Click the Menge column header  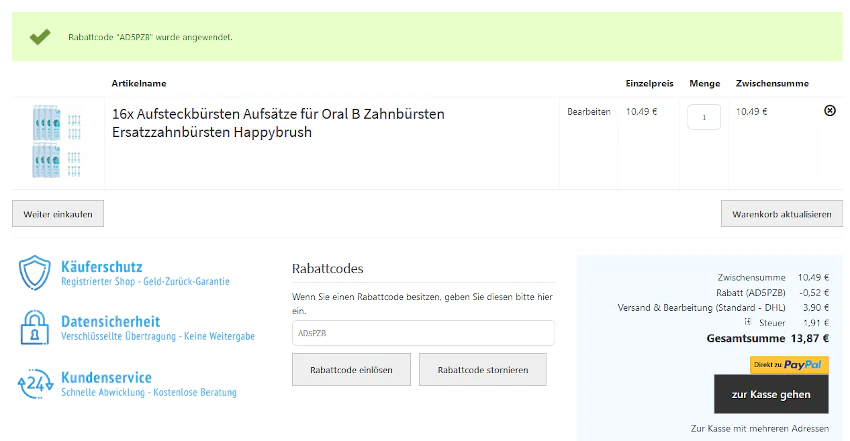pyautogui.click(x=705, y=83)
